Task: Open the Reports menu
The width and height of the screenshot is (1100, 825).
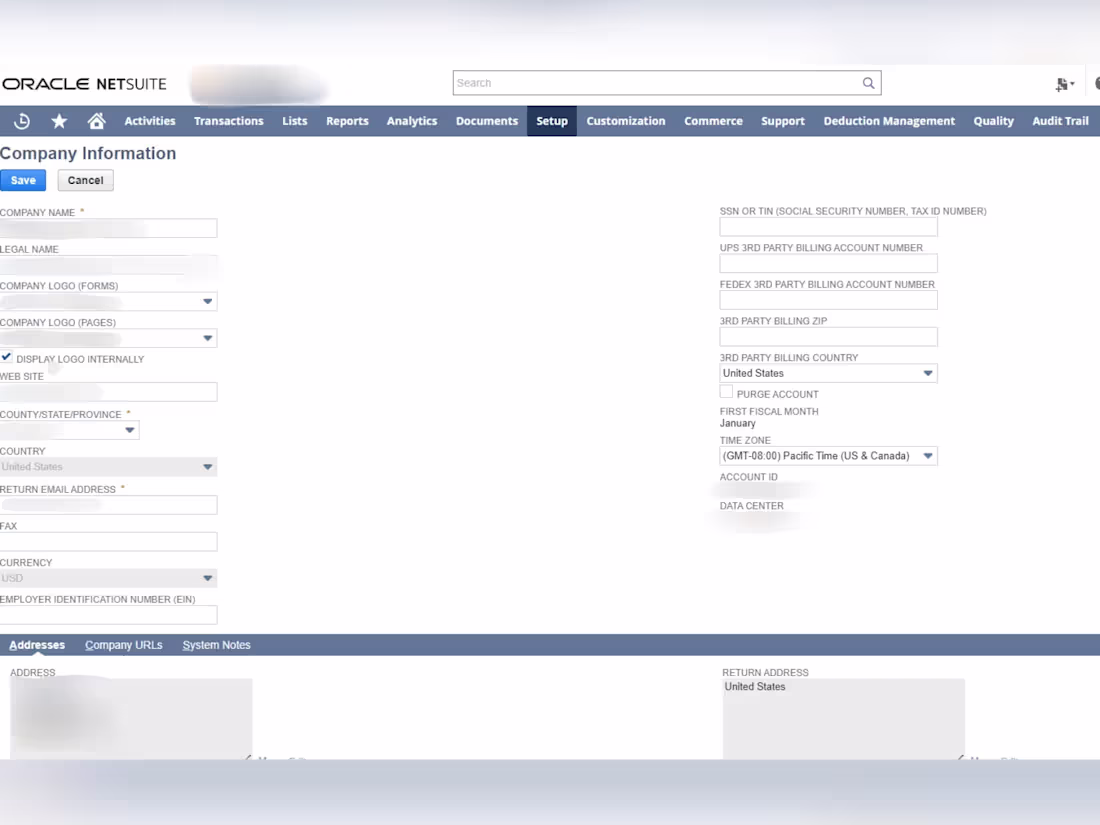Action: click(347, 121)
